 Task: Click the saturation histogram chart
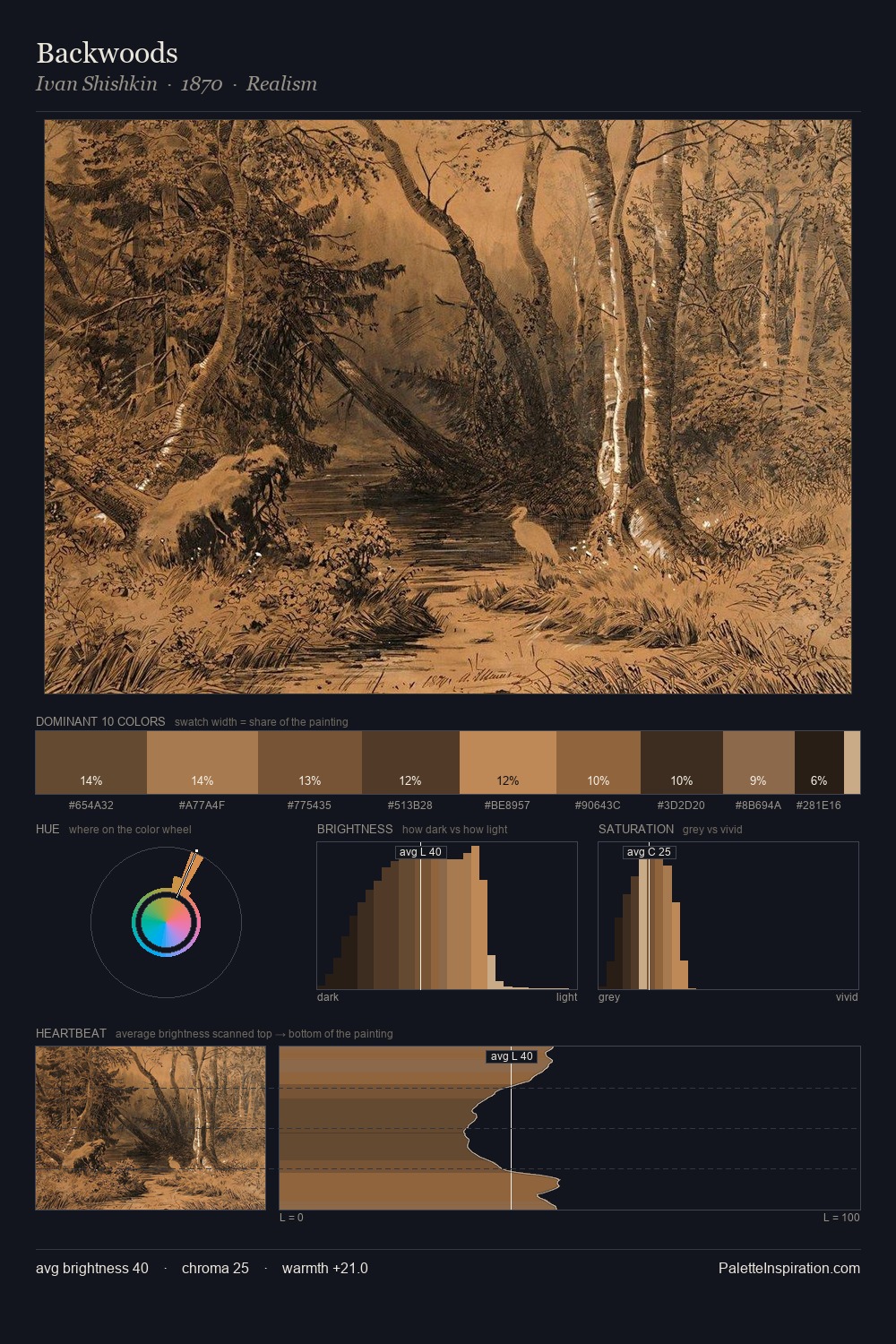[x=728, y=916]
